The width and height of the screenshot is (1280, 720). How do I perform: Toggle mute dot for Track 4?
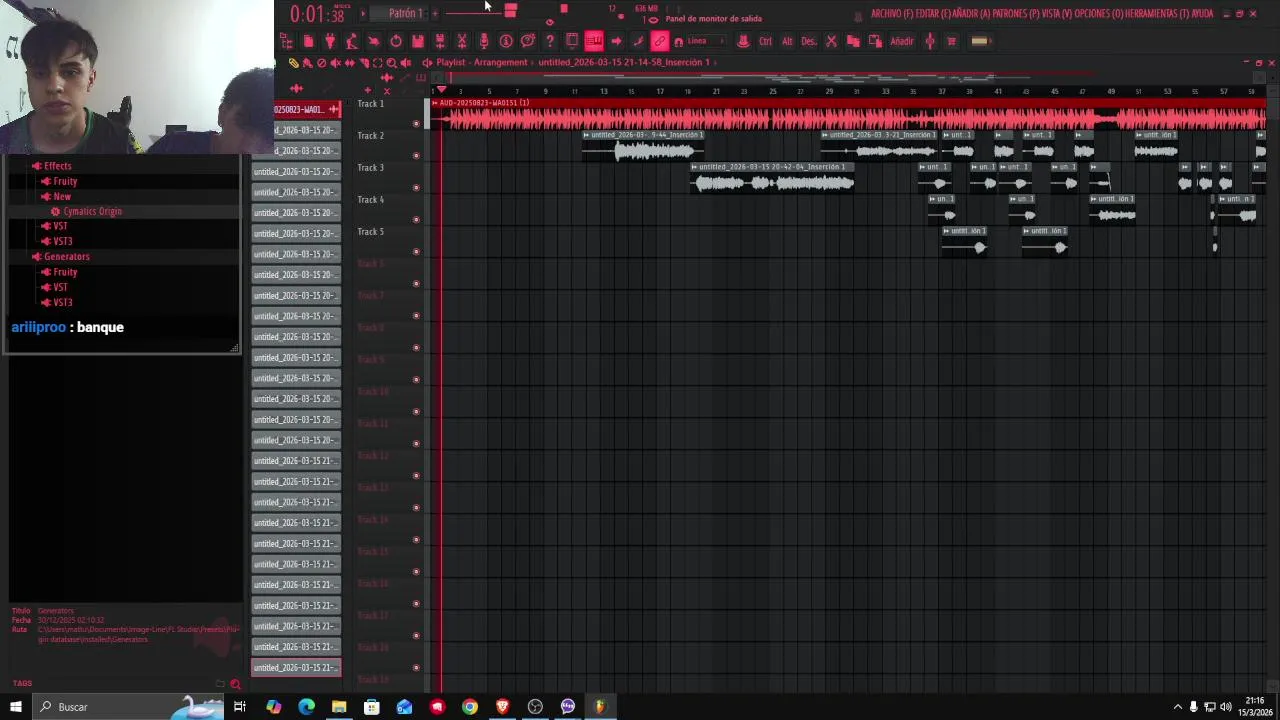click(416, 220)
